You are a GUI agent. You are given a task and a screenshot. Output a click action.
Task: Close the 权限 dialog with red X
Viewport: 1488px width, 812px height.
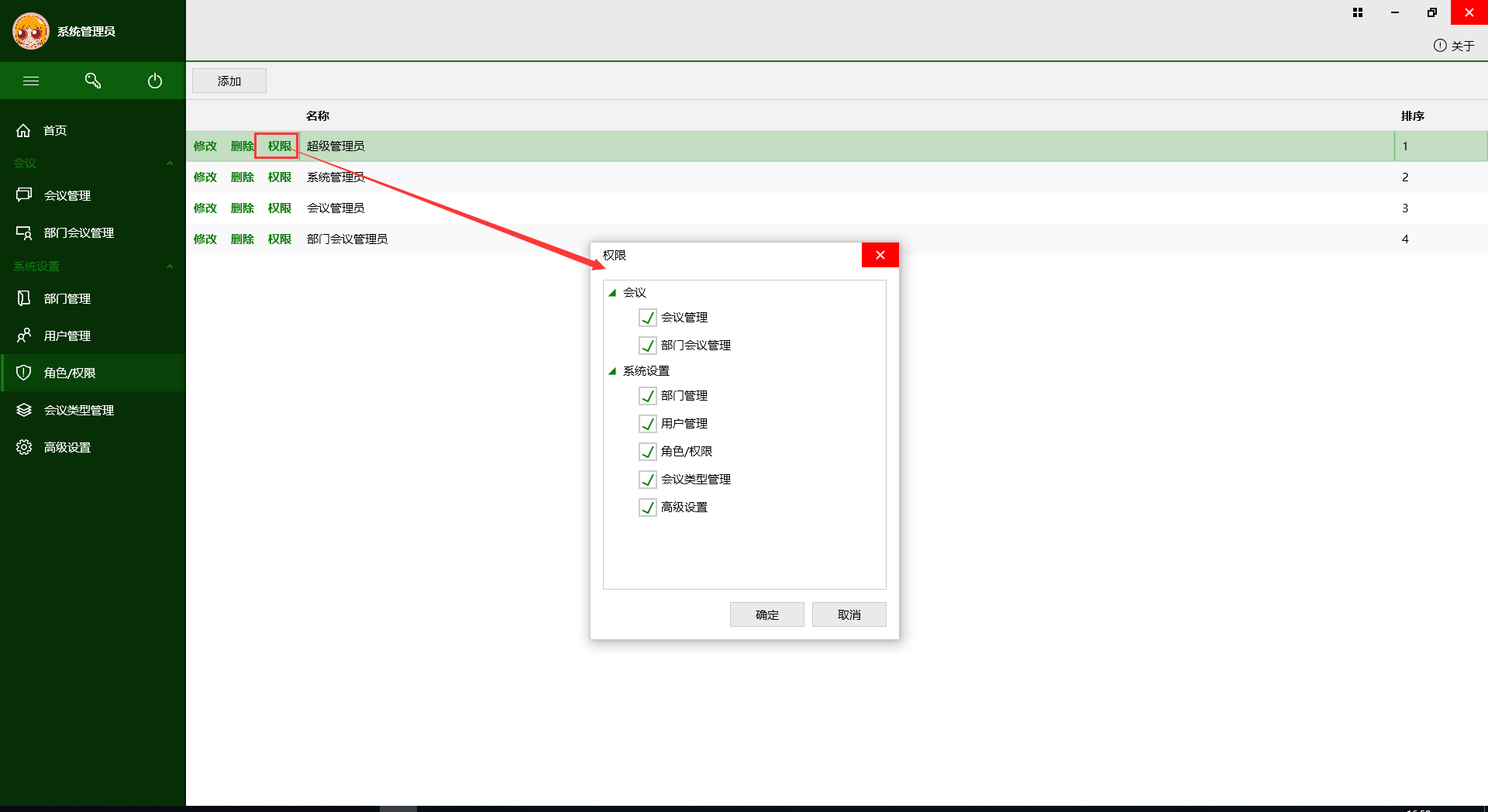880,255
